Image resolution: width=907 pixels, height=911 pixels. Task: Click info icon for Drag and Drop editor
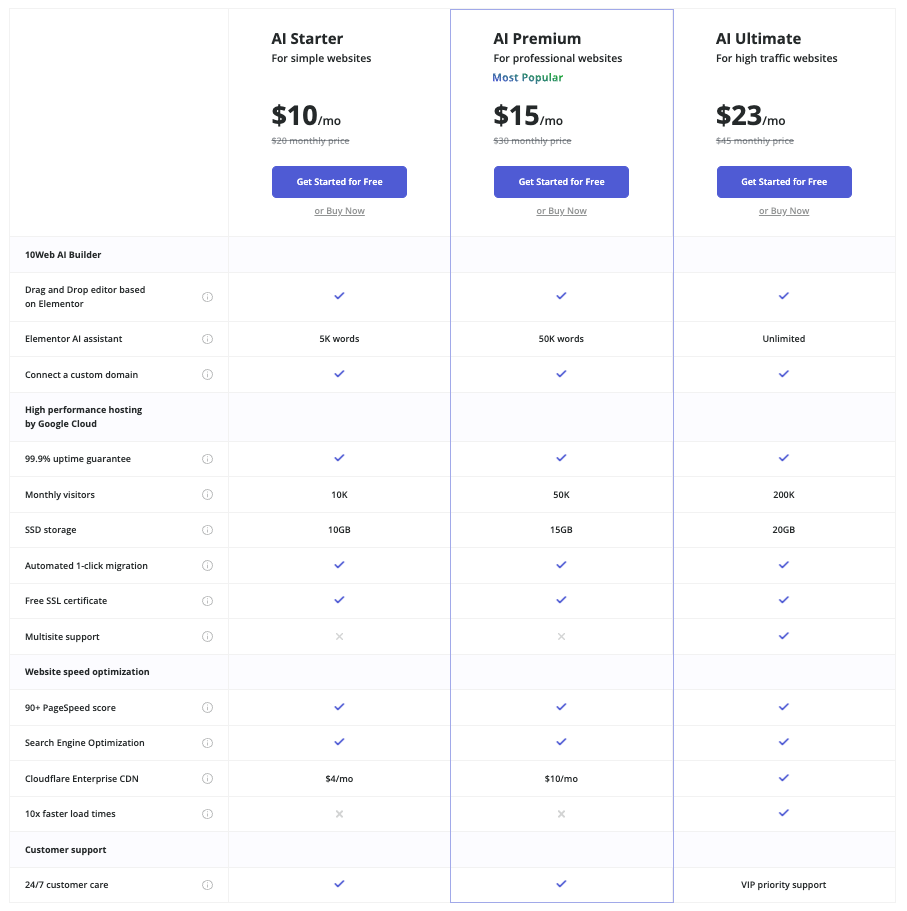pyautogui.click(x=207, y=297)
